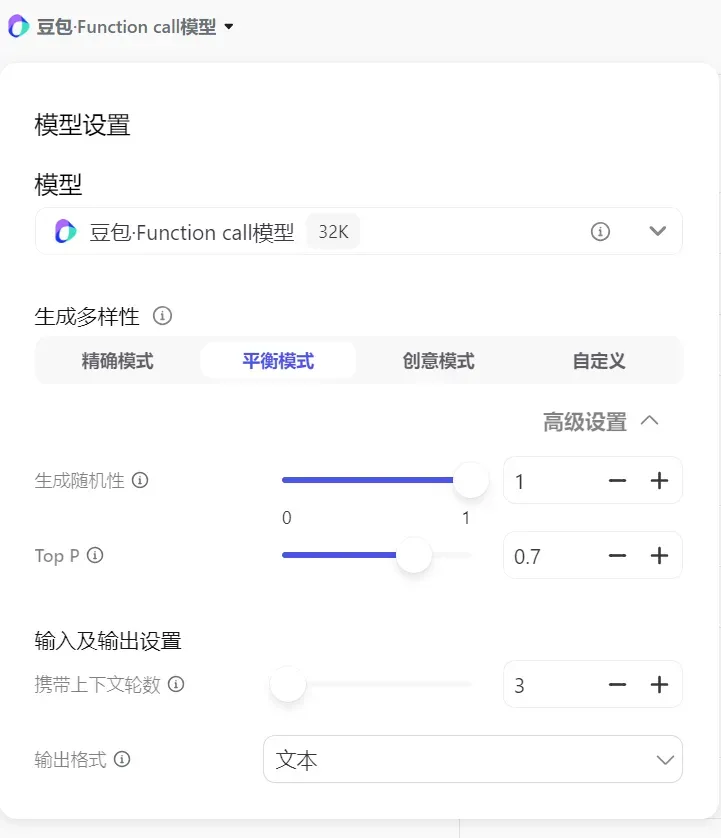Image resolution: width=721 pixels, height=838 pixels.
Task: Click the 模型设置 heading
Action: click(82, 125)
